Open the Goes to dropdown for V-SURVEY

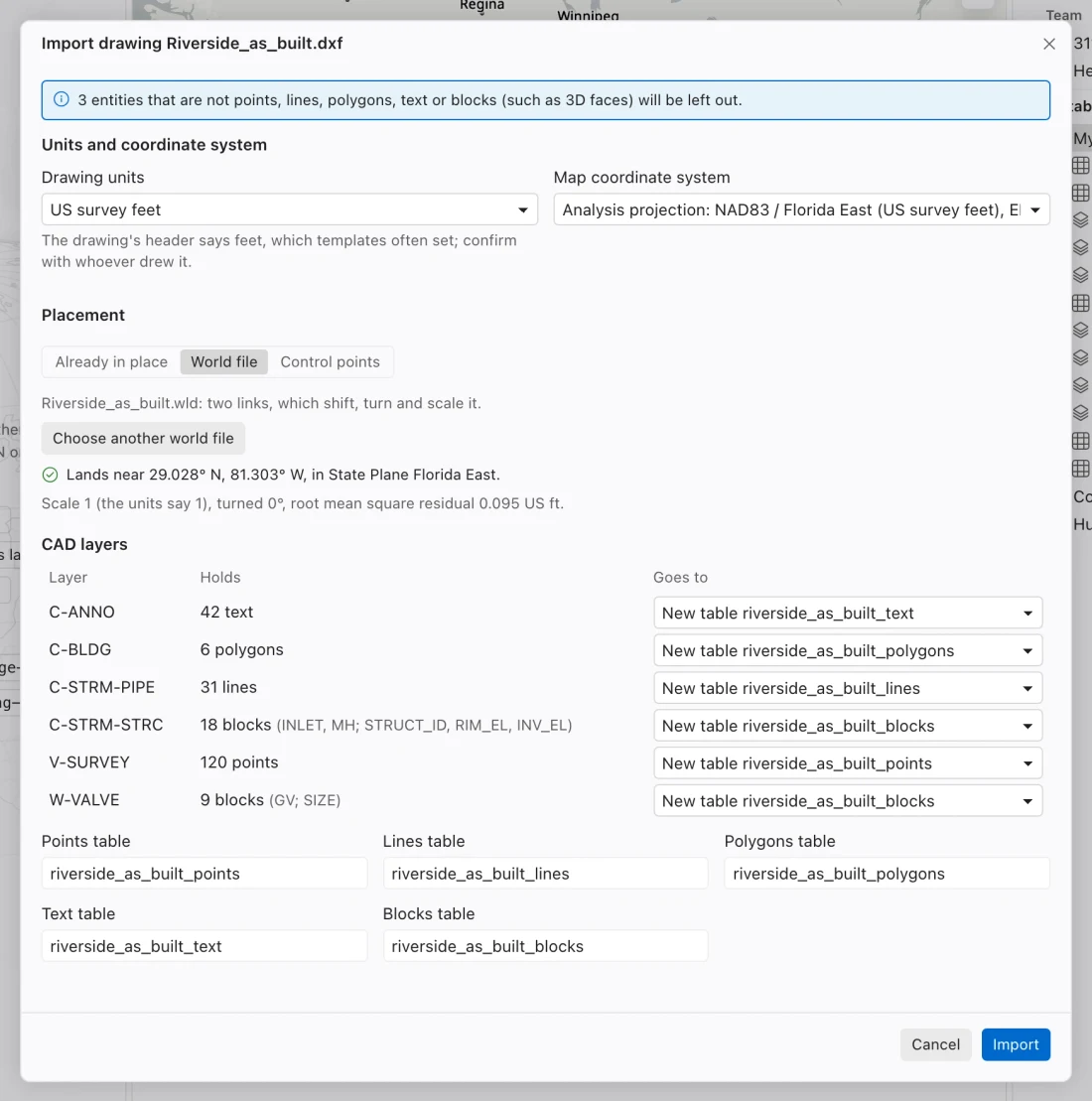848,763
